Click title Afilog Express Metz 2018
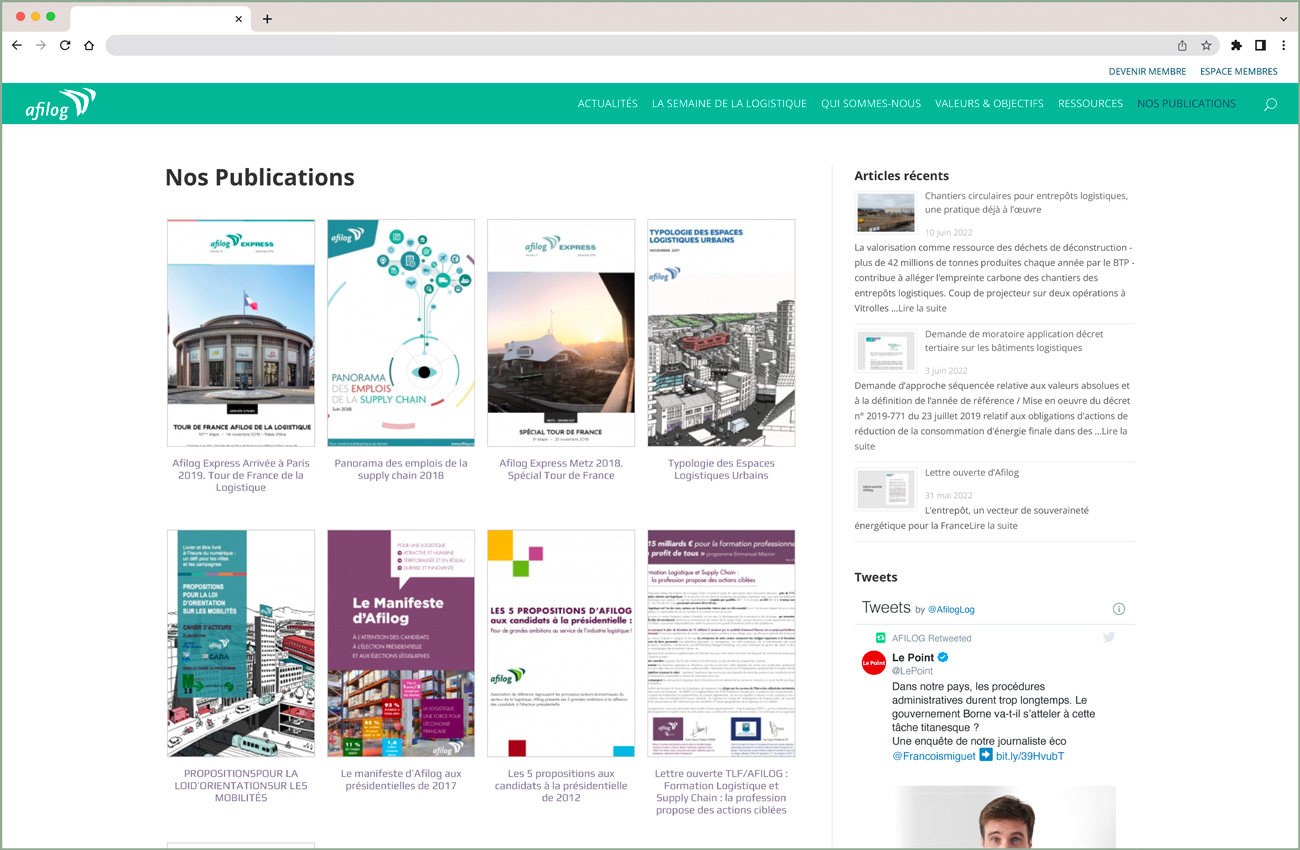This screenshot has width=1300, height=850. click(561, 469)
